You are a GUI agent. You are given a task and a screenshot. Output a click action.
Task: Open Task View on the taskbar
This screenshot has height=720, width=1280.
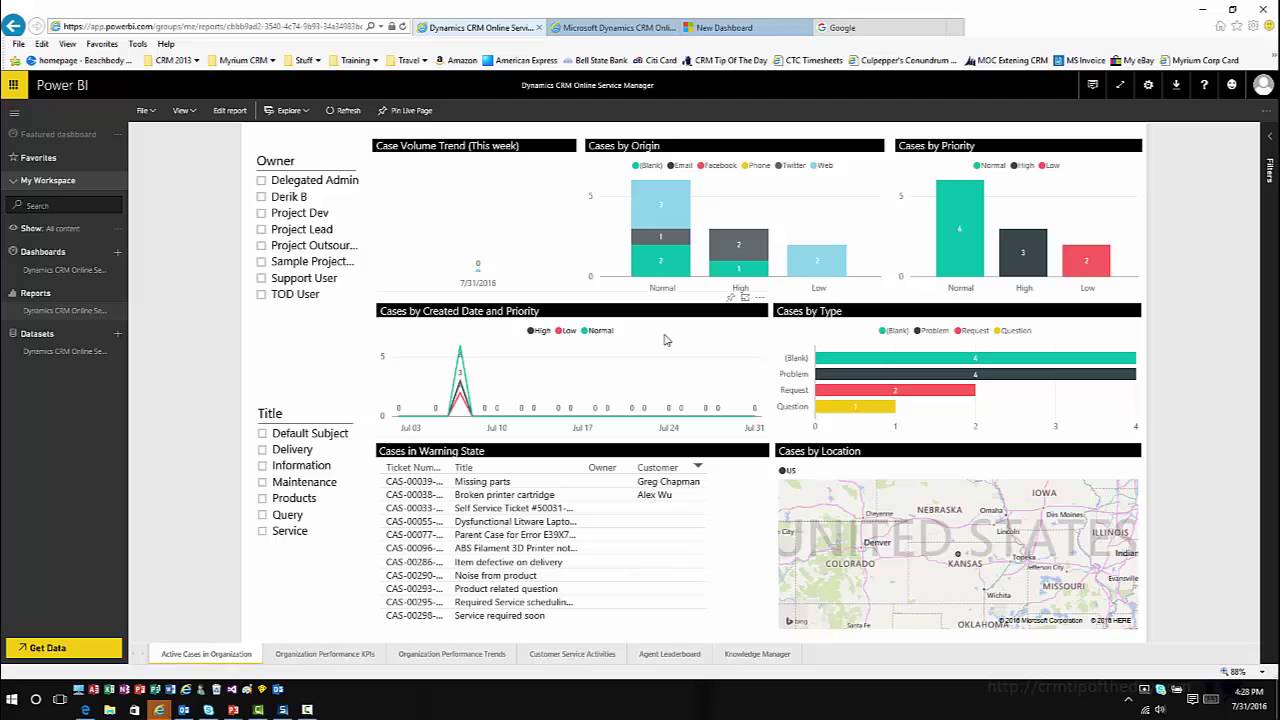pyautogui.click(x=60, y=699)
